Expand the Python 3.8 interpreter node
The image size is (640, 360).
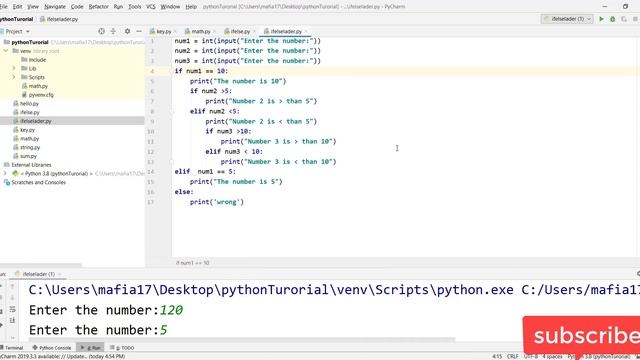(x=5, y=173)
